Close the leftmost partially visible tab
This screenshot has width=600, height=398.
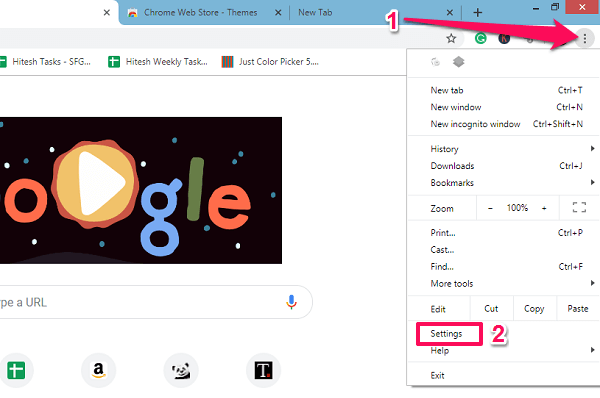point(107,13)
